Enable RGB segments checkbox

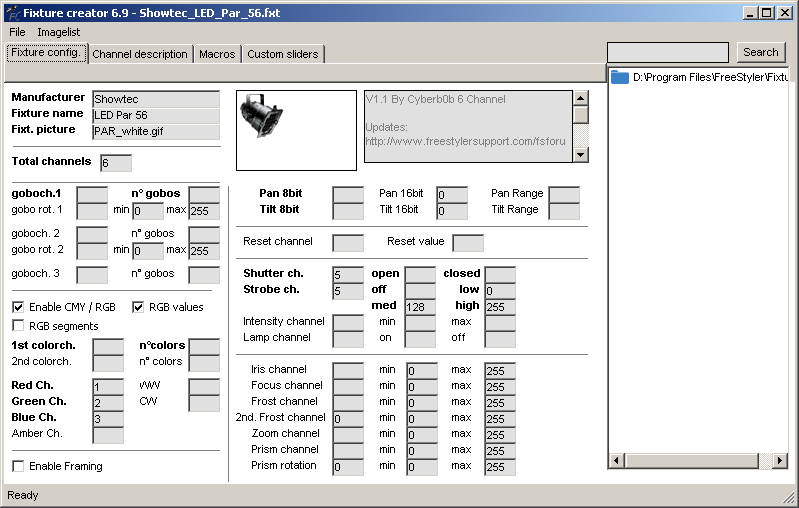click(18, 326)
